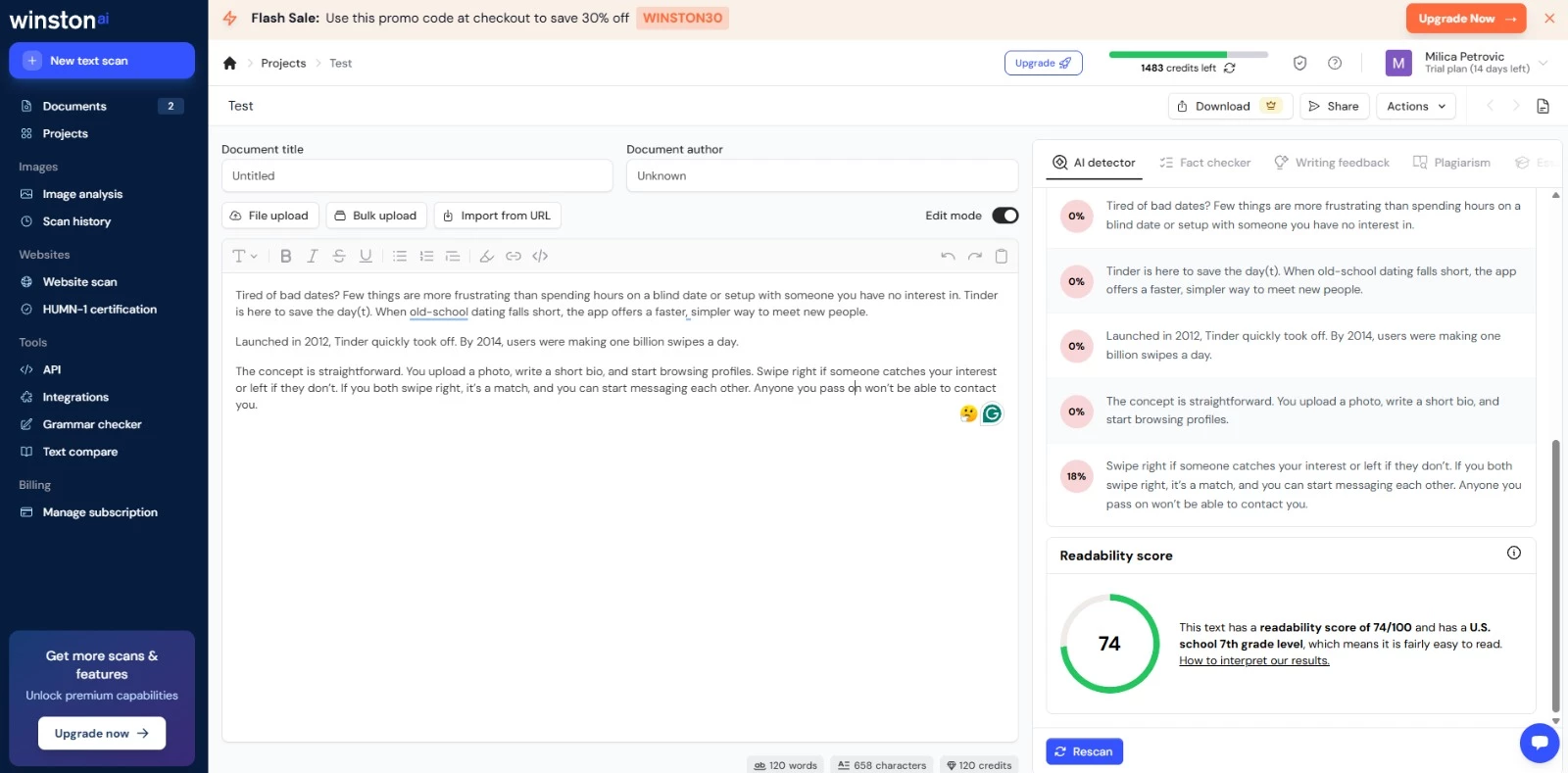The image size is (1568, 773).
Task: Insert a hyperlink via link icon
Action: click(x=514, y=256)
